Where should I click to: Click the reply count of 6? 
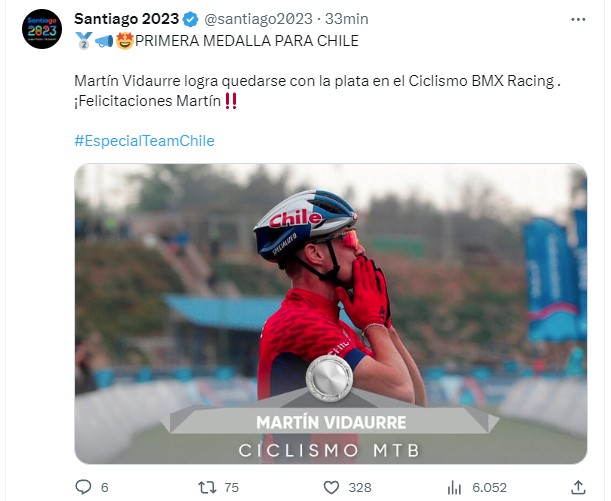pos(104,488)
